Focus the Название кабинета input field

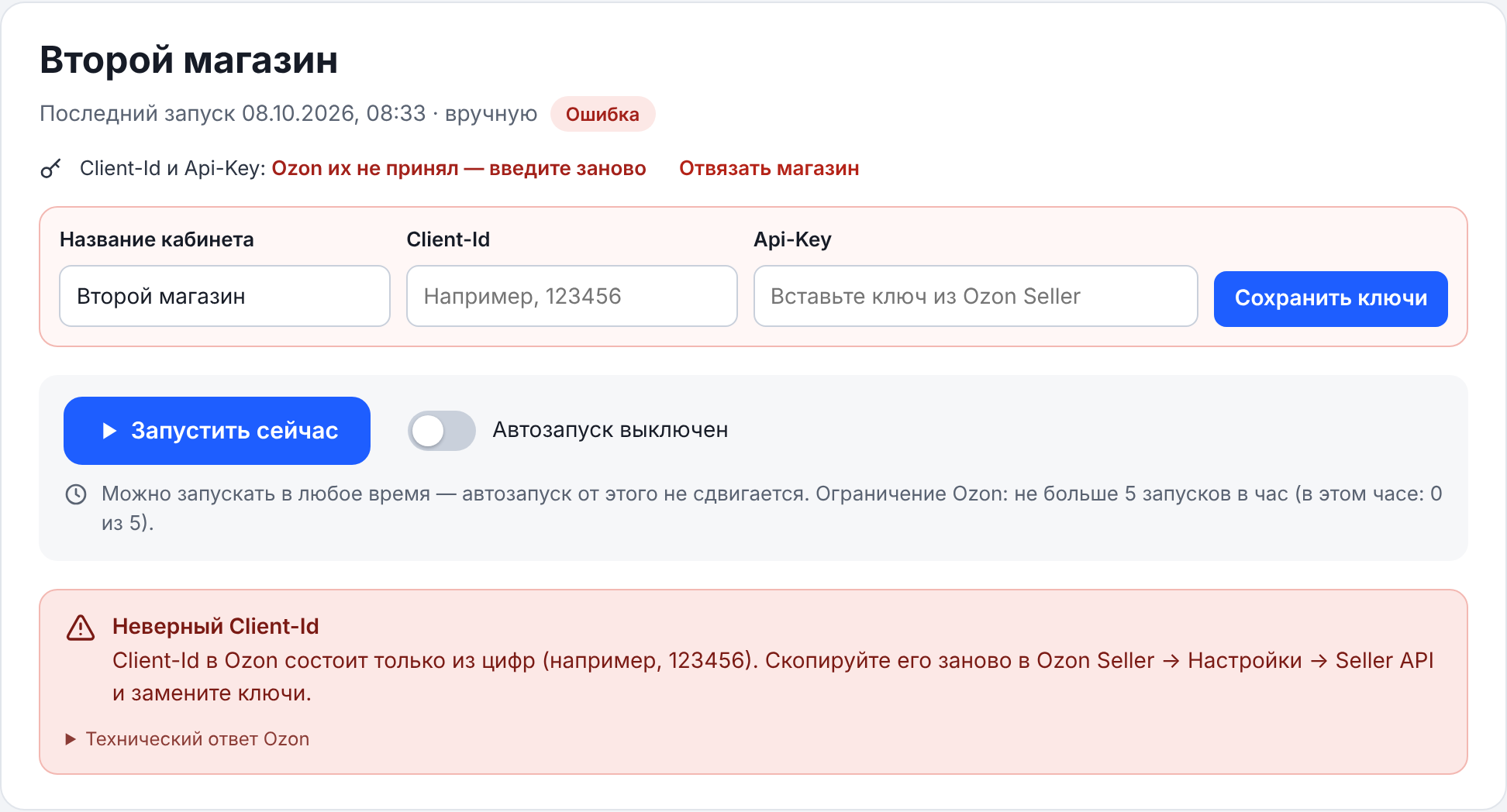pyautogui.click(x=225, y=296)
